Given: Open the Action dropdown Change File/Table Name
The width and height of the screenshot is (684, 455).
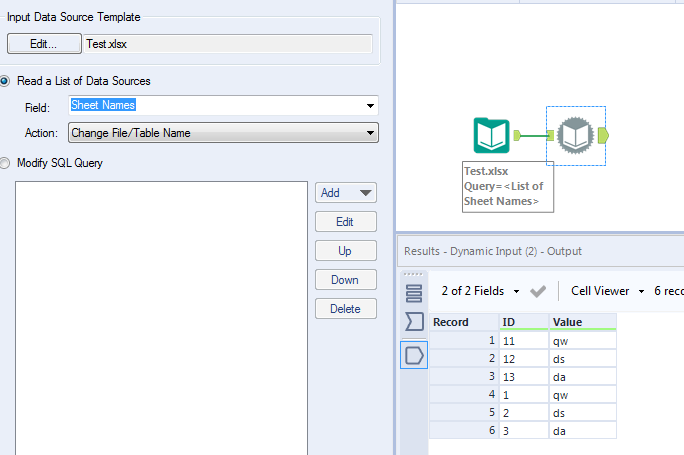Looking at the screenshot, I should [x=223, y=133].
